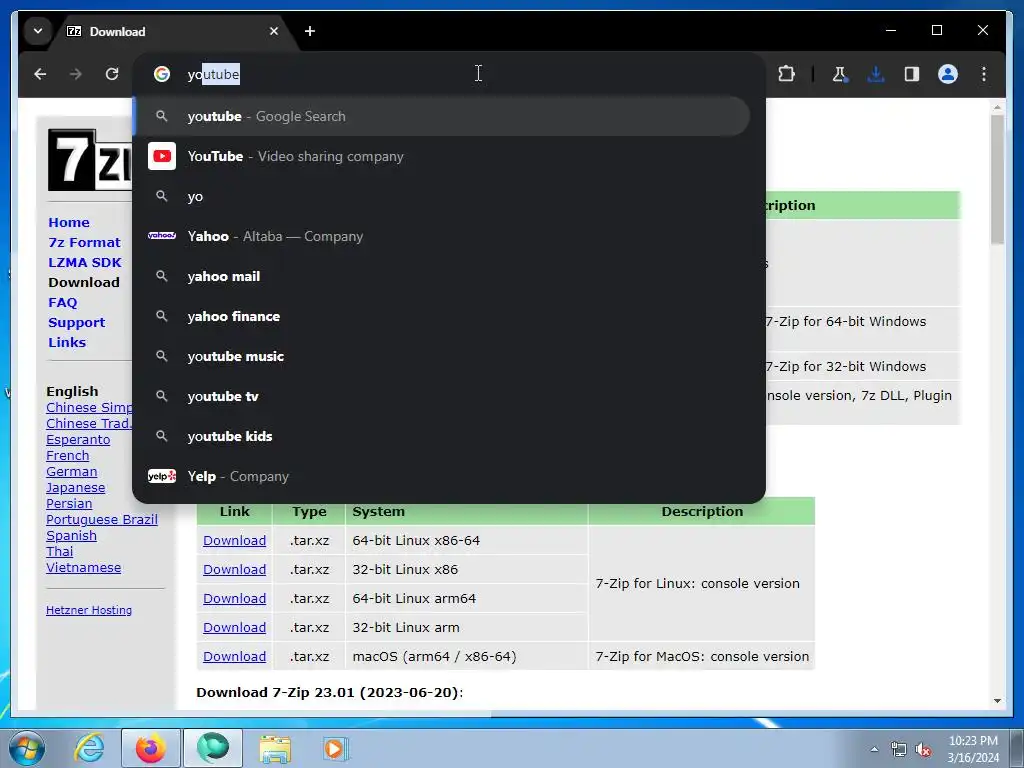This screenshot has height=768, width=1024.
Task: Toggle the side panel icon
Action: coord(912,74)
